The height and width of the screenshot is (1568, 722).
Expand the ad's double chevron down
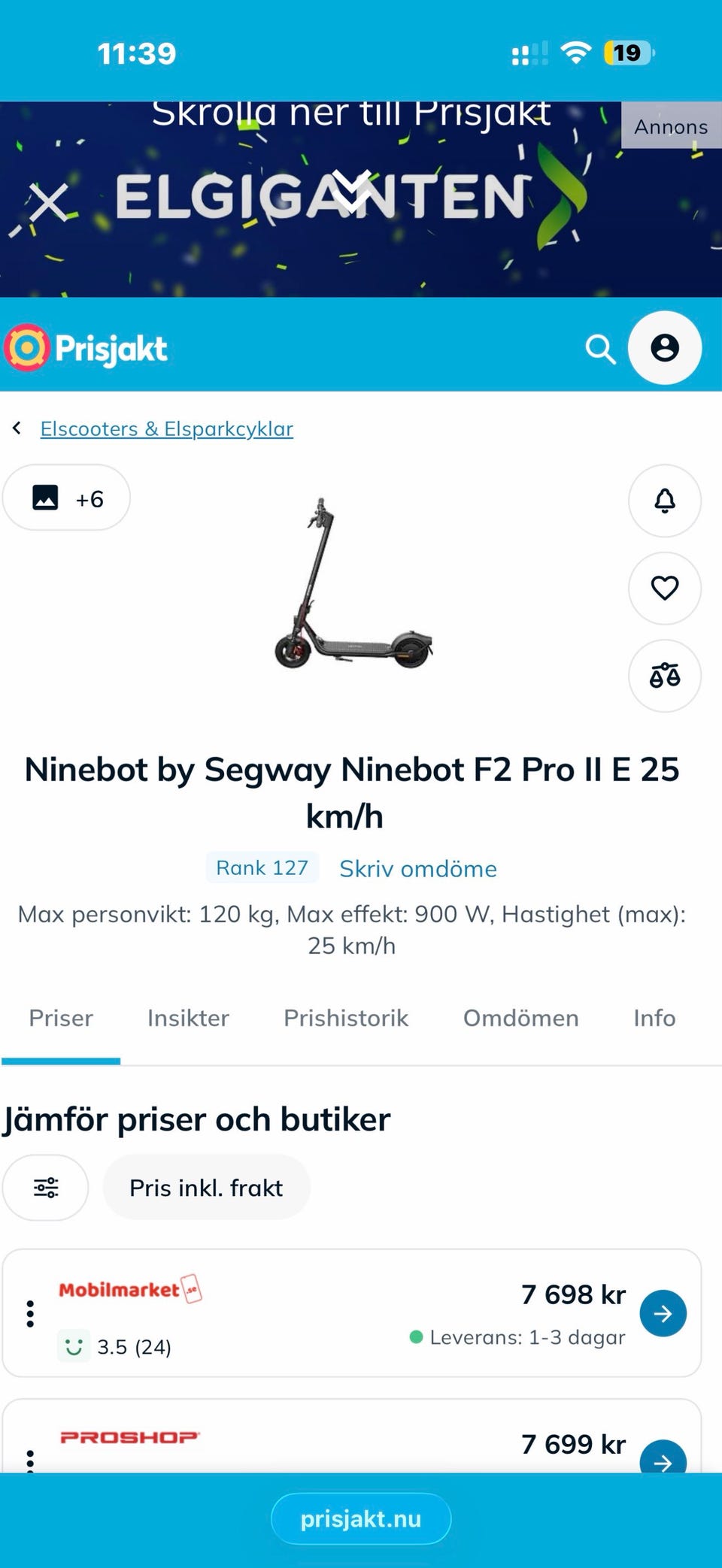(x=352, y=190)
